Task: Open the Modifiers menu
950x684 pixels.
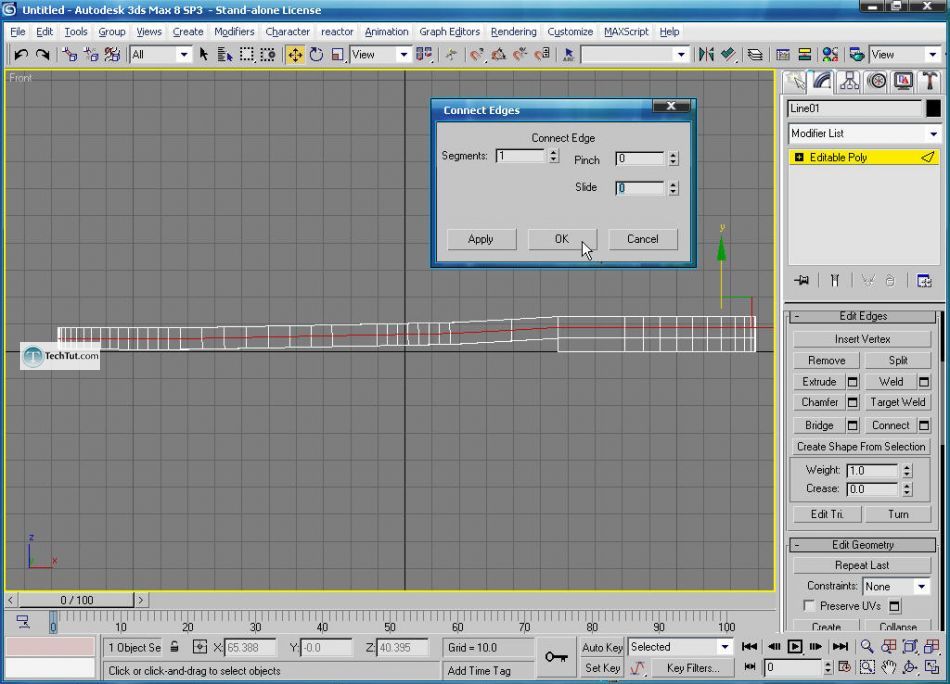Action: 234,32
